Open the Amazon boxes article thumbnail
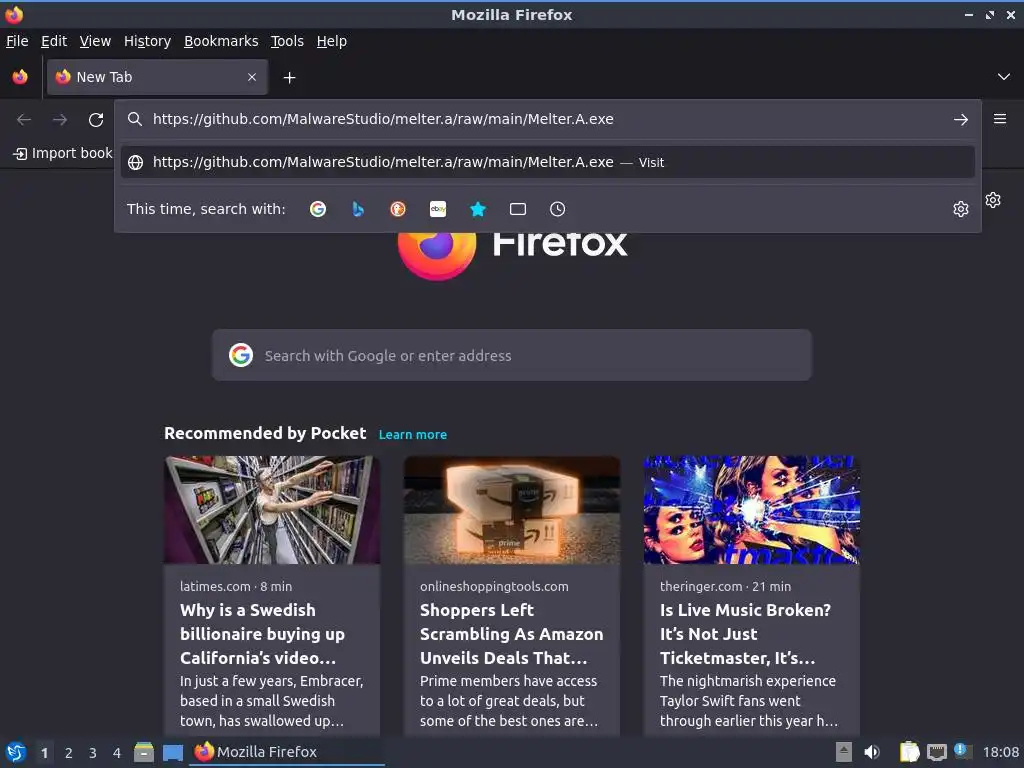 pyautogui.click(x=511, y=510)
